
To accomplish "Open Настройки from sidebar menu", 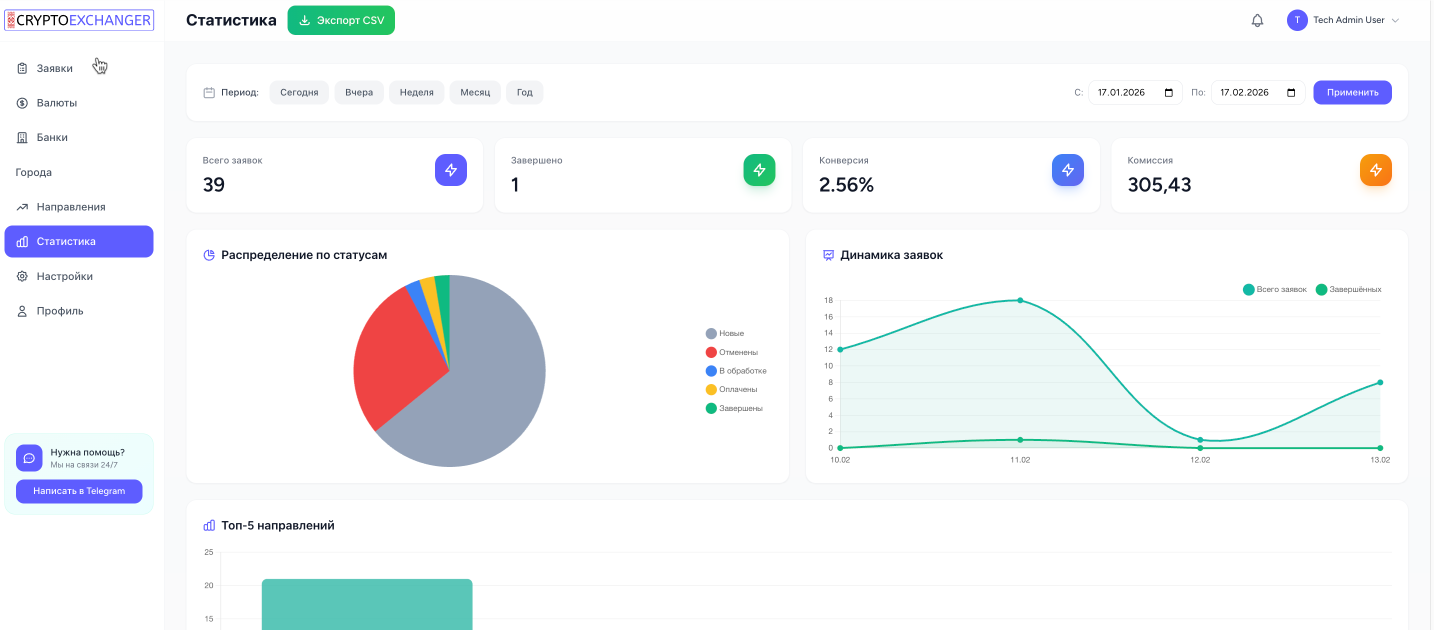I will (64, 276).
